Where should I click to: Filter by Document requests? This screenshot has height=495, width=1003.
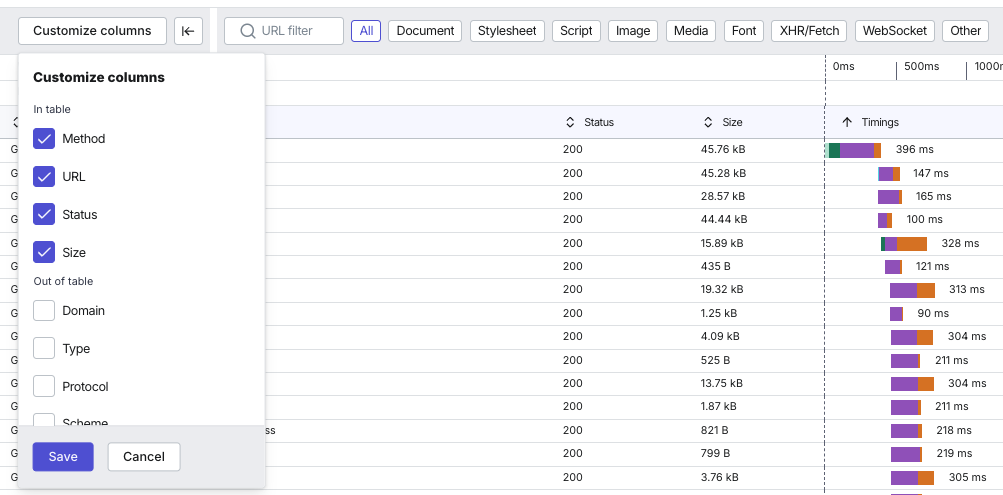pos(425,31)
